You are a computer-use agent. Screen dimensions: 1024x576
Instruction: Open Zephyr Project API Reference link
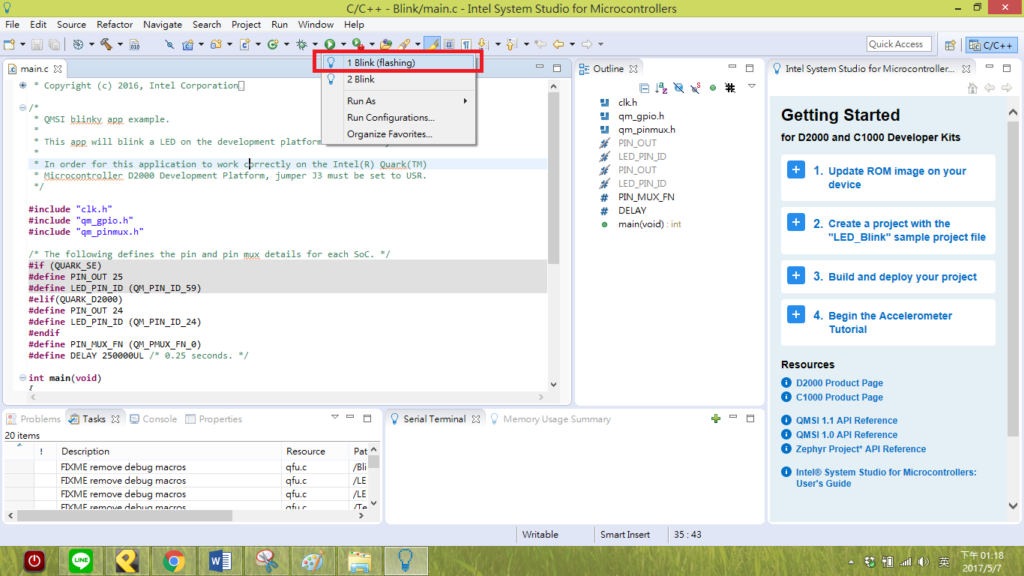point(861,449)
